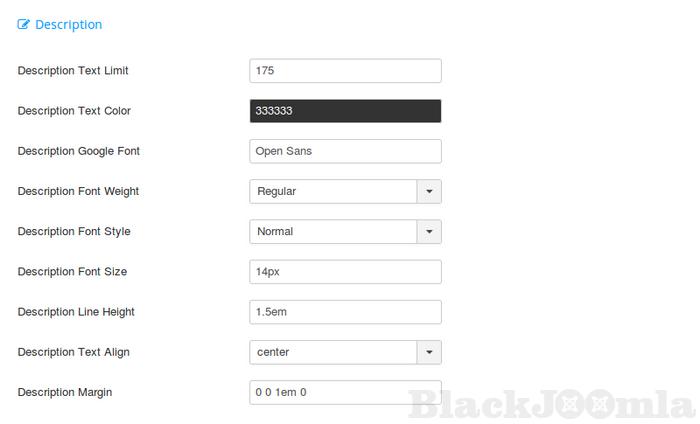Click the Font Style dropdown arrow

click(x=429, y=231)
